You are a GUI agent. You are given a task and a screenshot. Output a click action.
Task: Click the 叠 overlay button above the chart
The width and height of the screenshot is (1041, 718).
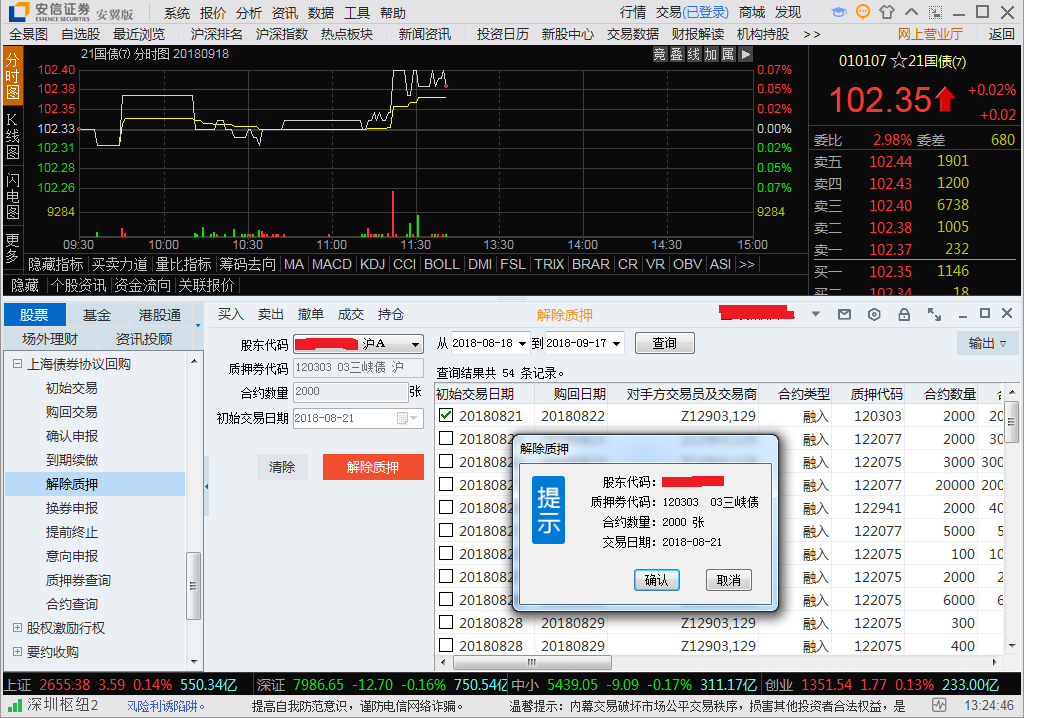click(677, 54)
